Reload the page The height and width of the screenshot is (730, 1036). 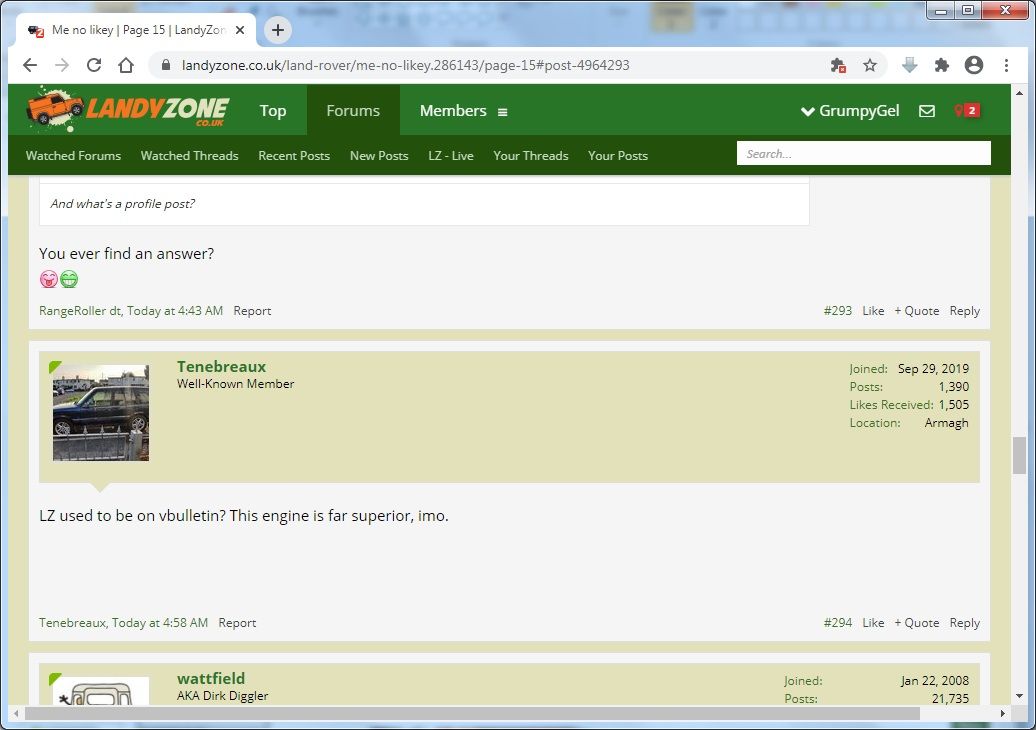(94, 65)
